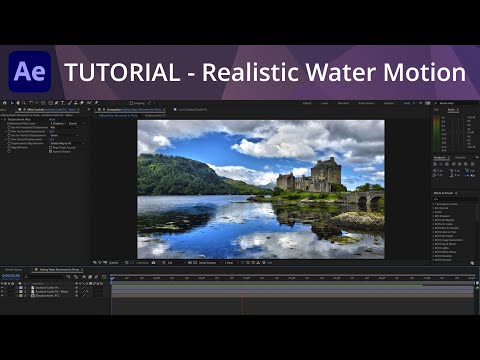Image resolution: width=480 pixels, height=360 pixels.
Task: Click center align text icon in Paragraph panel
Action: 441,164
